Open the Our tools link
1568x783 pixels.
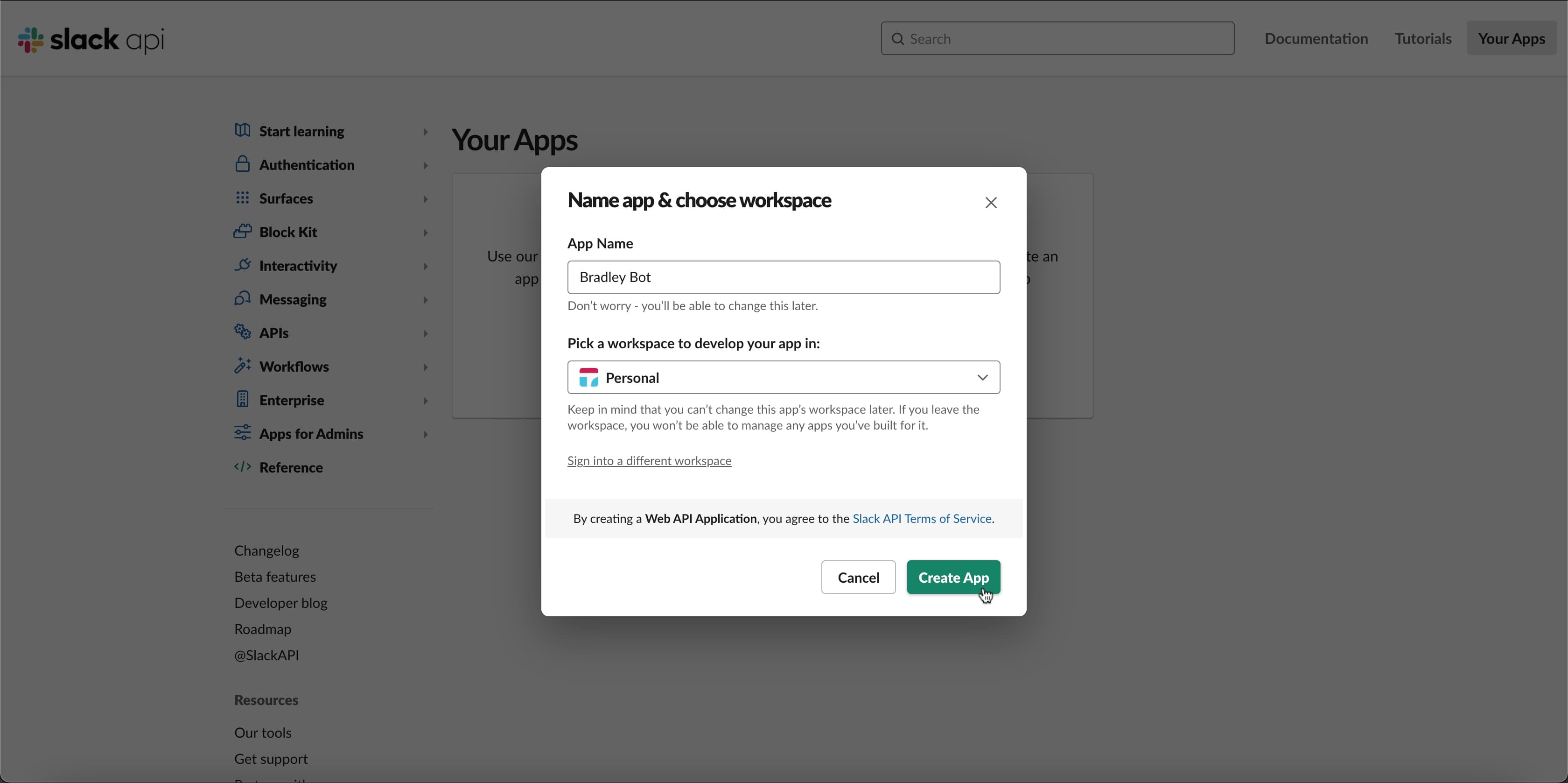click(x=263, y=733)
